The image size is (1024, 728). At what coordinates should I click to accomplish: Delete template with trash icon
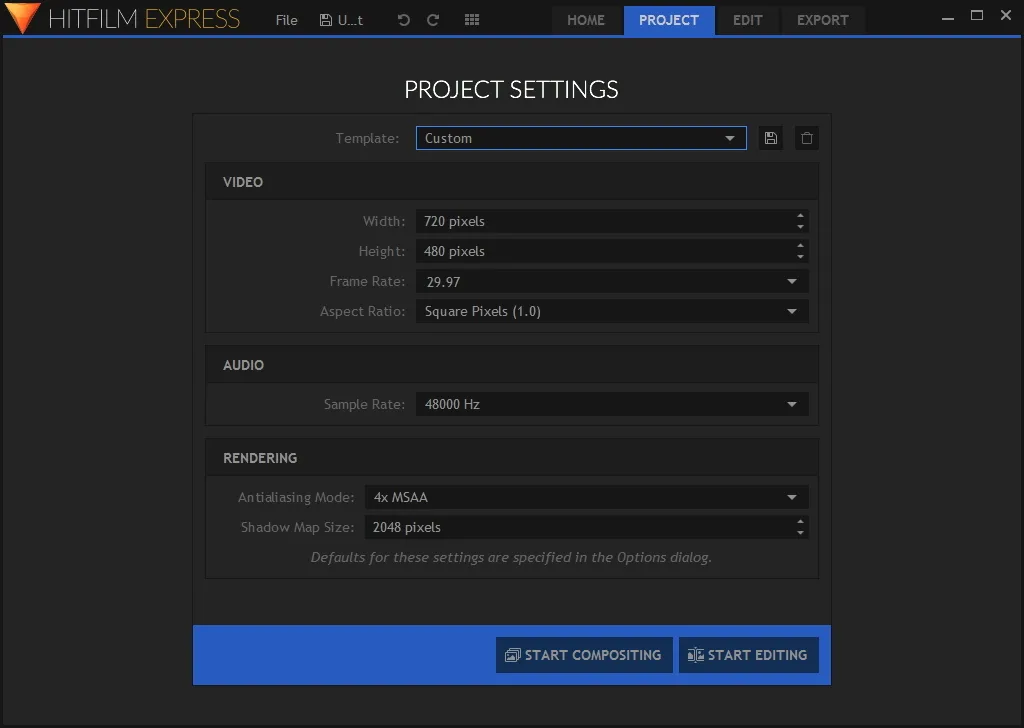(807, 138)
